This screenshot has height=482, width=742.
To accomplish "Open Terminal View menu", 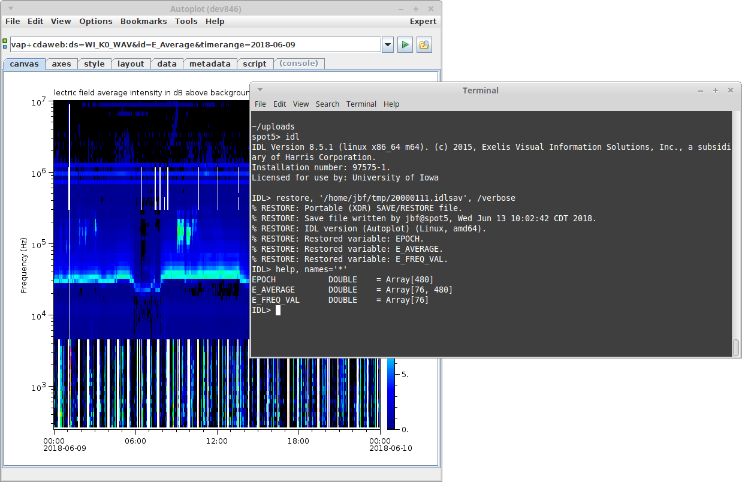I will pos(300,104).
